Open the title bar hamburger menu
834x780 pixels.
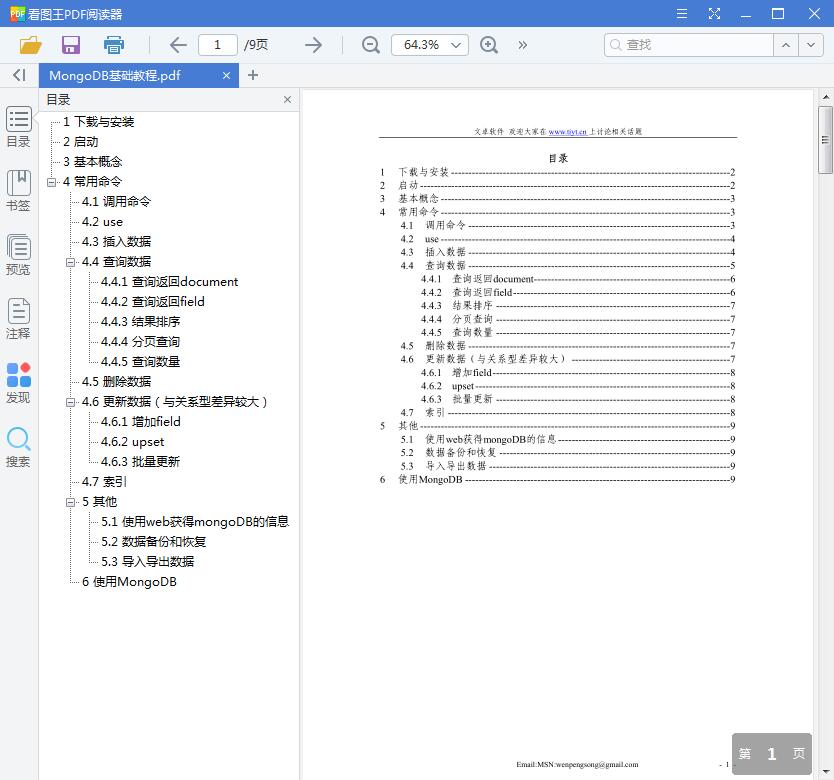(681, 14)
